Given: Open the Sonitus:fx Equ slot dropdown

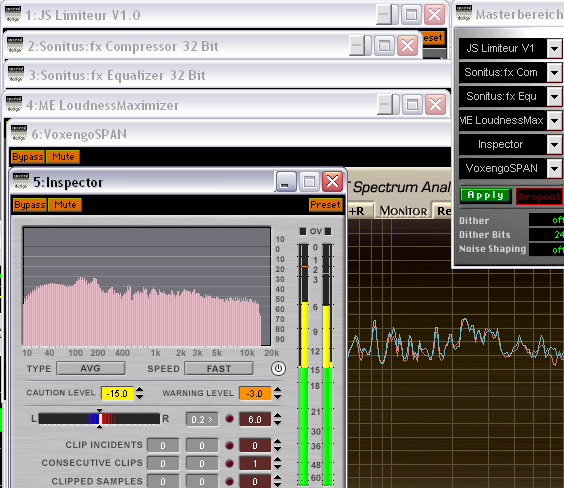Looking at the screenshot, I should point(554,96).
